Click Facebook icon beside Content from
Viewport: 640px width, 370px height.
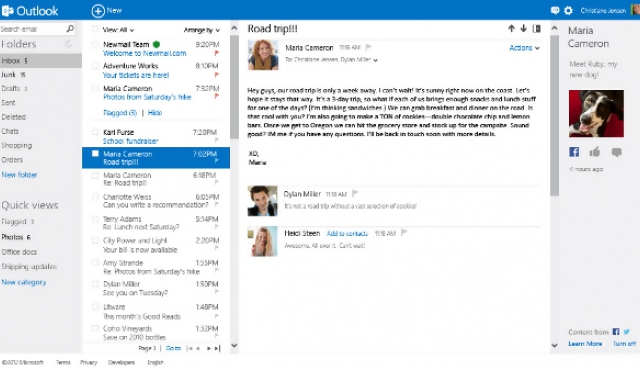click(616, 331)
